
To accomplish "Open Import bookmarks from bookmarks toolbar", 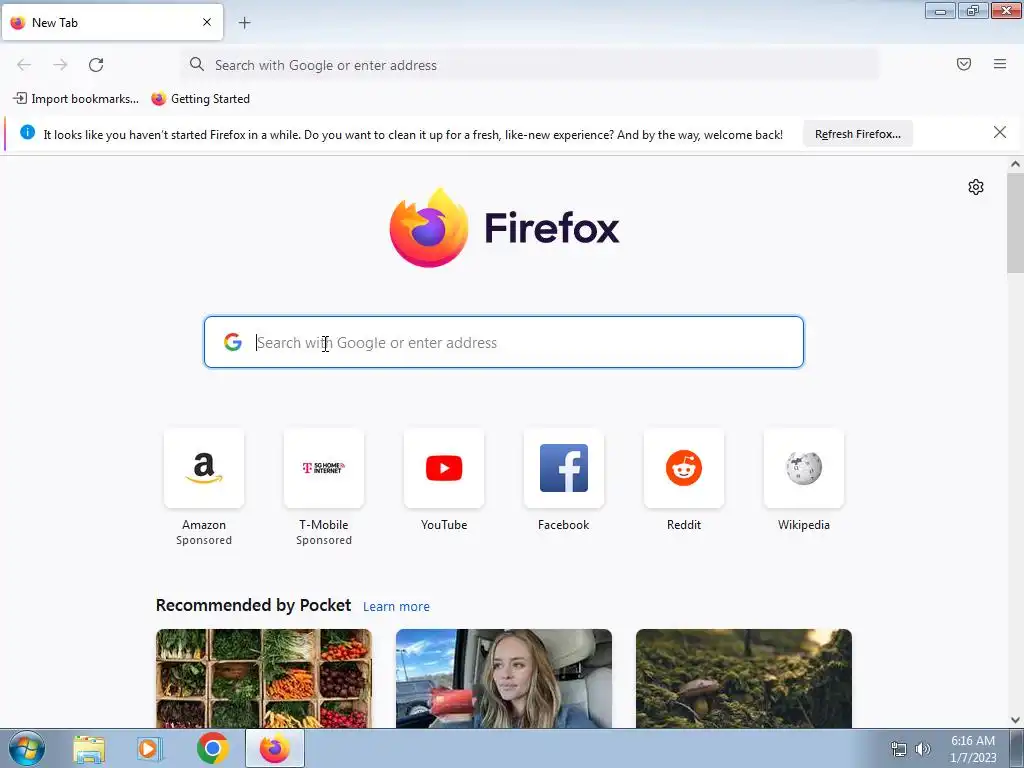I will tap(76, 99).
